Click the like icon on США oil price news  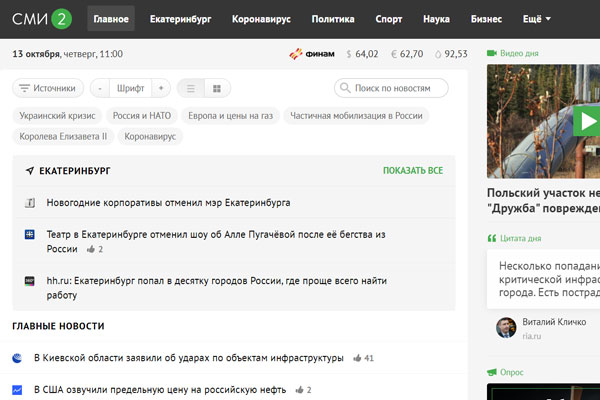[298, 390]
